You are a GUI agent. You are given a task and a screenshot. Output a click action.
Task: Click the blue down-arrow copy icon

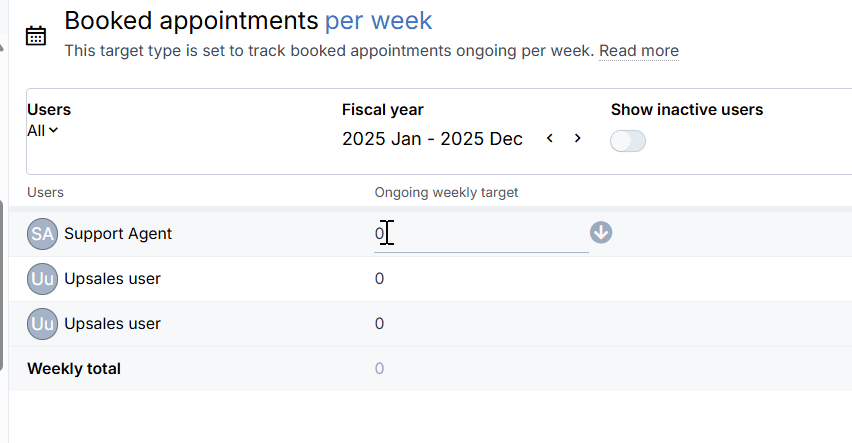[601, 233]
